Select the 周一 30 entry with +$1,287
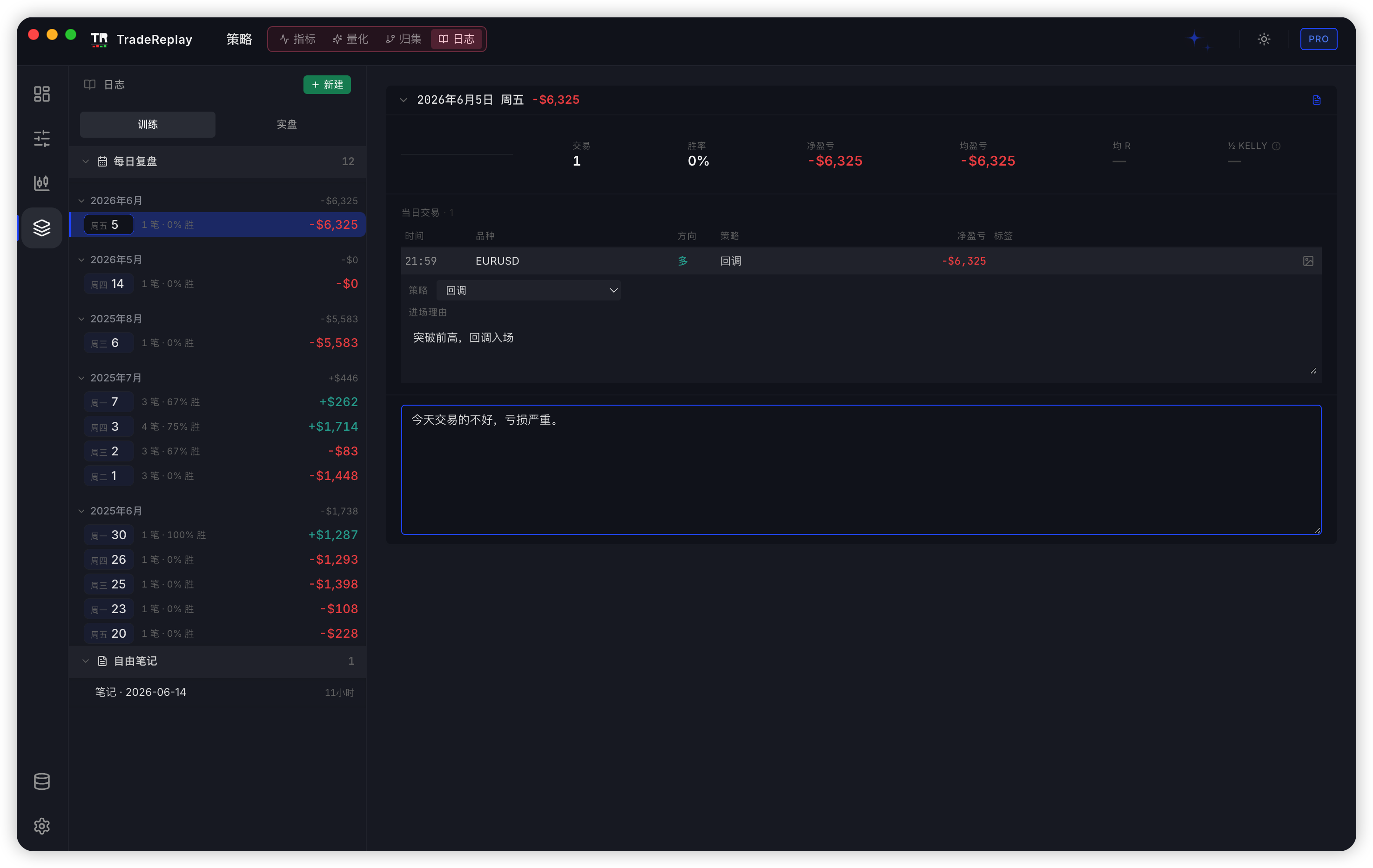 tap(217, 534)
